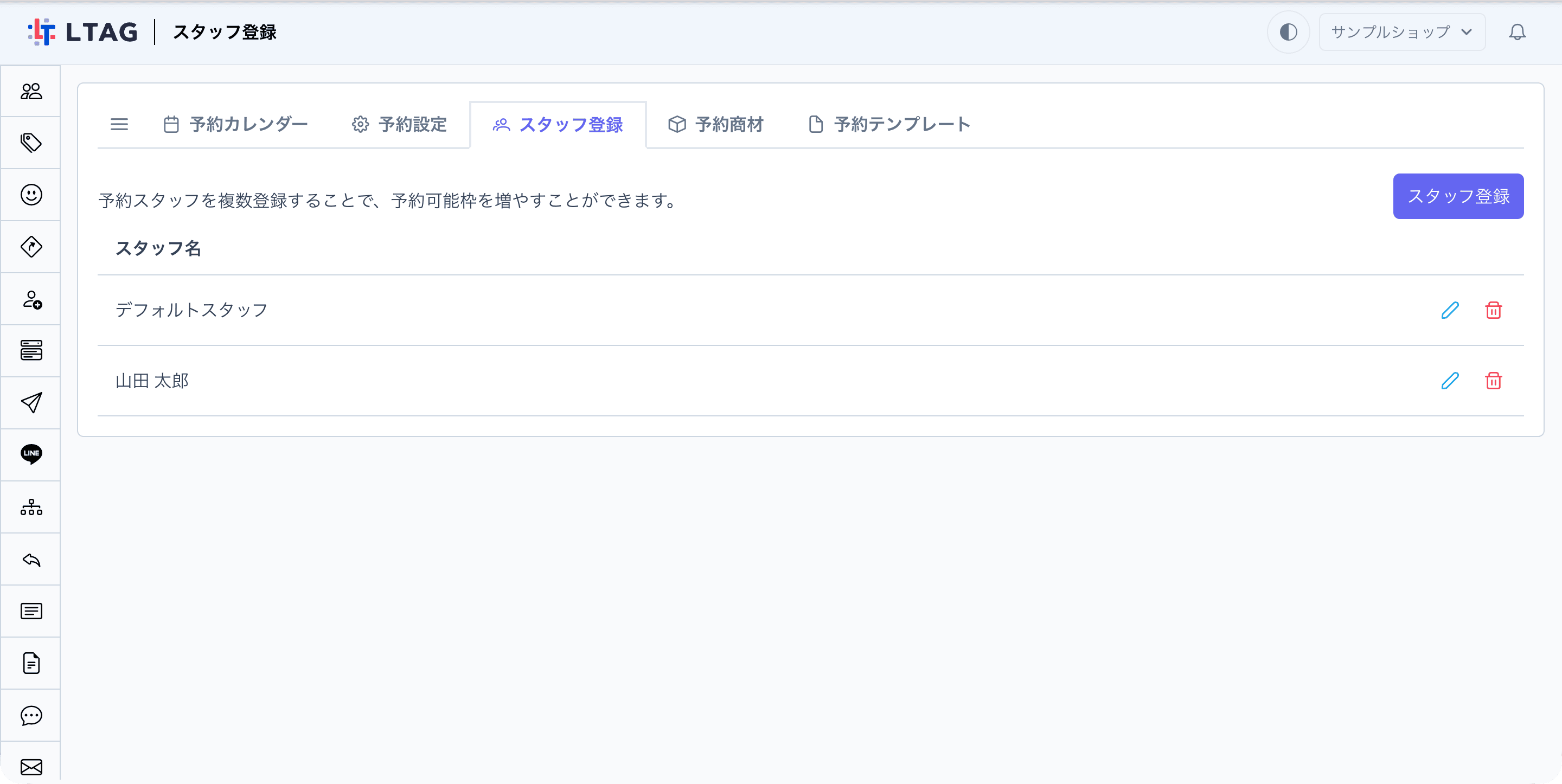The image size is (1562, 784).
Task: Edit 山田 太郎 with the pencil icon
Action: click(1450, 381)
